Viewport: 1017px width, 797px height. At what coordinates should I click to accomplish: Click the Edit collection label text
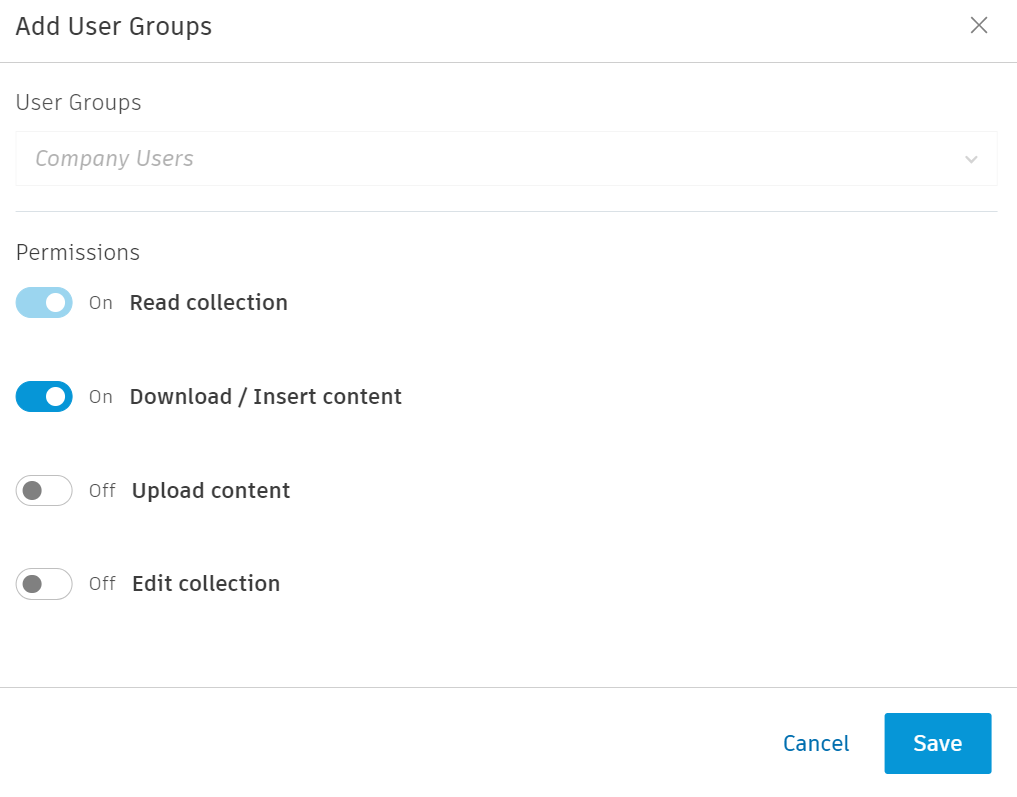206,584
